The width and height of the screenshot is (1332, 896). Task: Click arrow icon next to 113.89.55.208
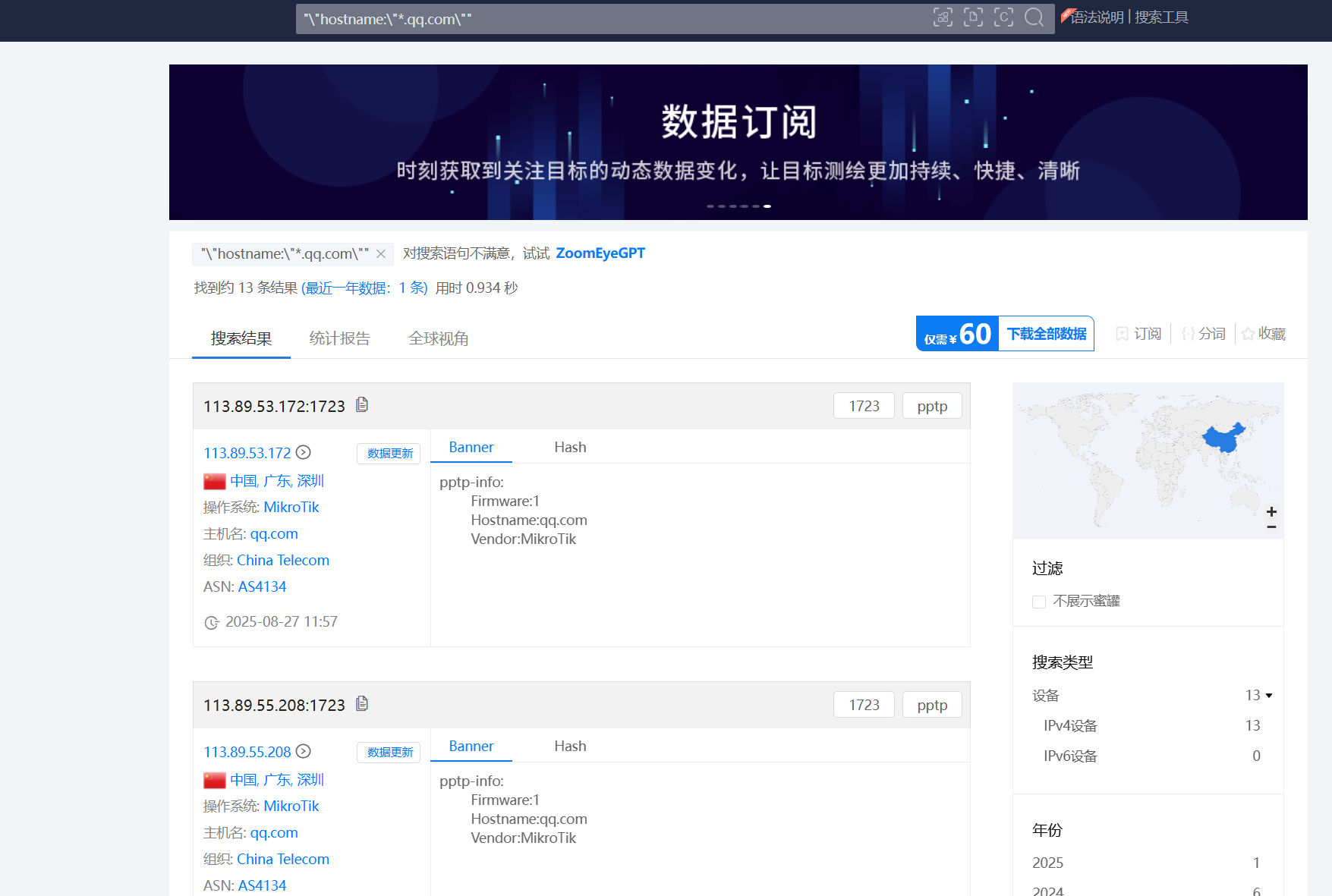click(304, 752)
